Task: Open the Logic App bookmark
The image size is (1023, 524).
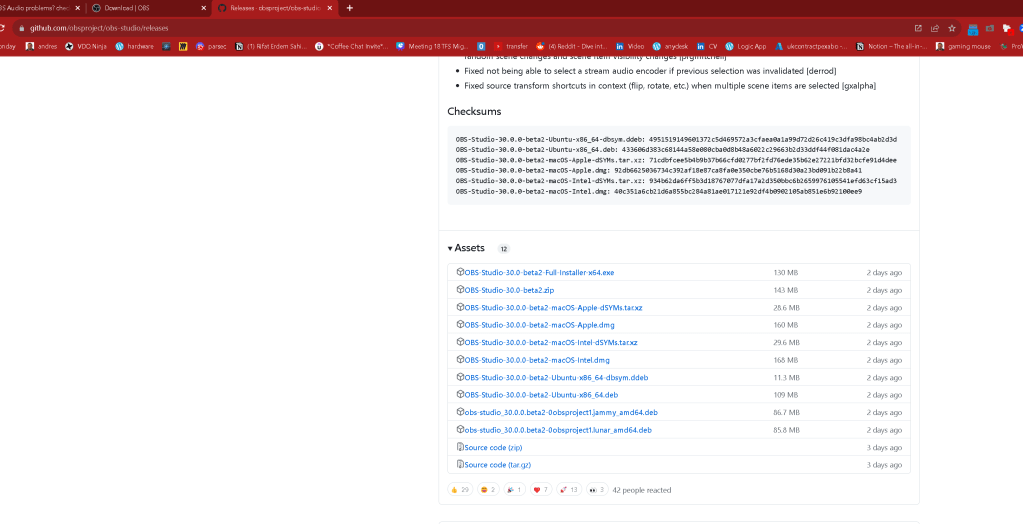Action: (746, 46)
